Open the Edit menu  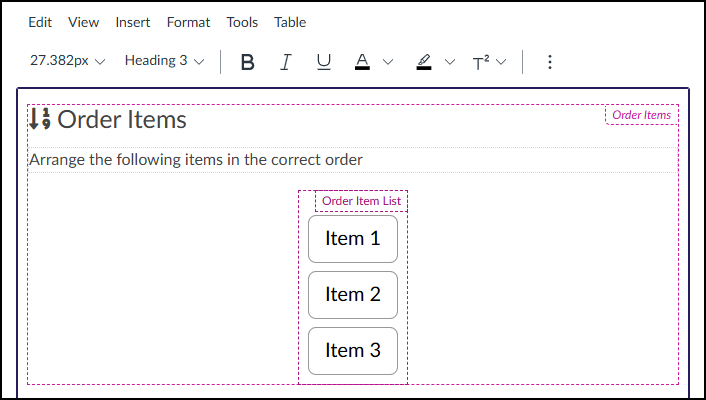tap(40, 22)
